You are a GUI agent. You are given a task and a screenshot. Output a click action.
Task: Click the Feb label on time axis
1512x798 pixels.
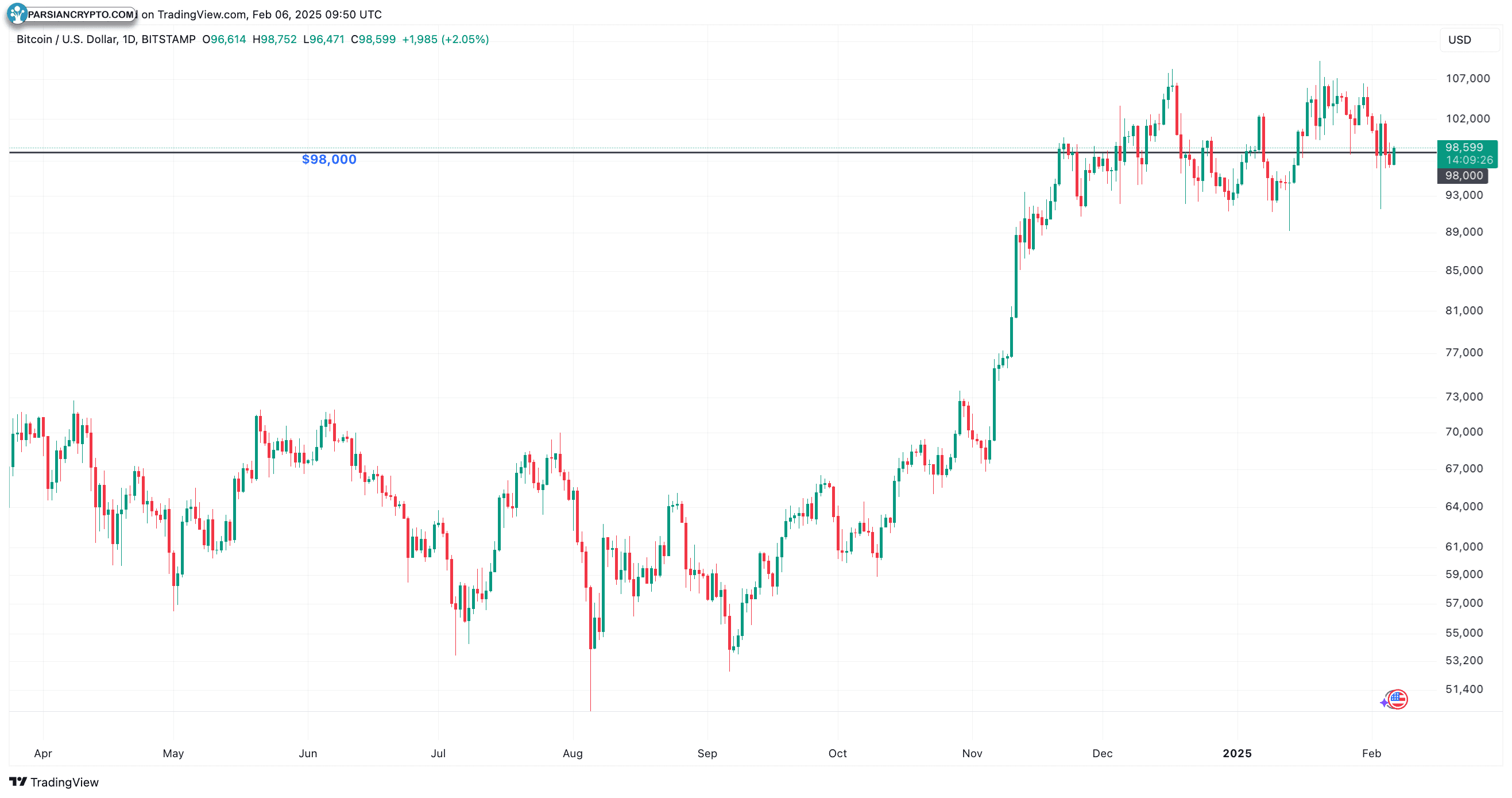point(1371,754)
